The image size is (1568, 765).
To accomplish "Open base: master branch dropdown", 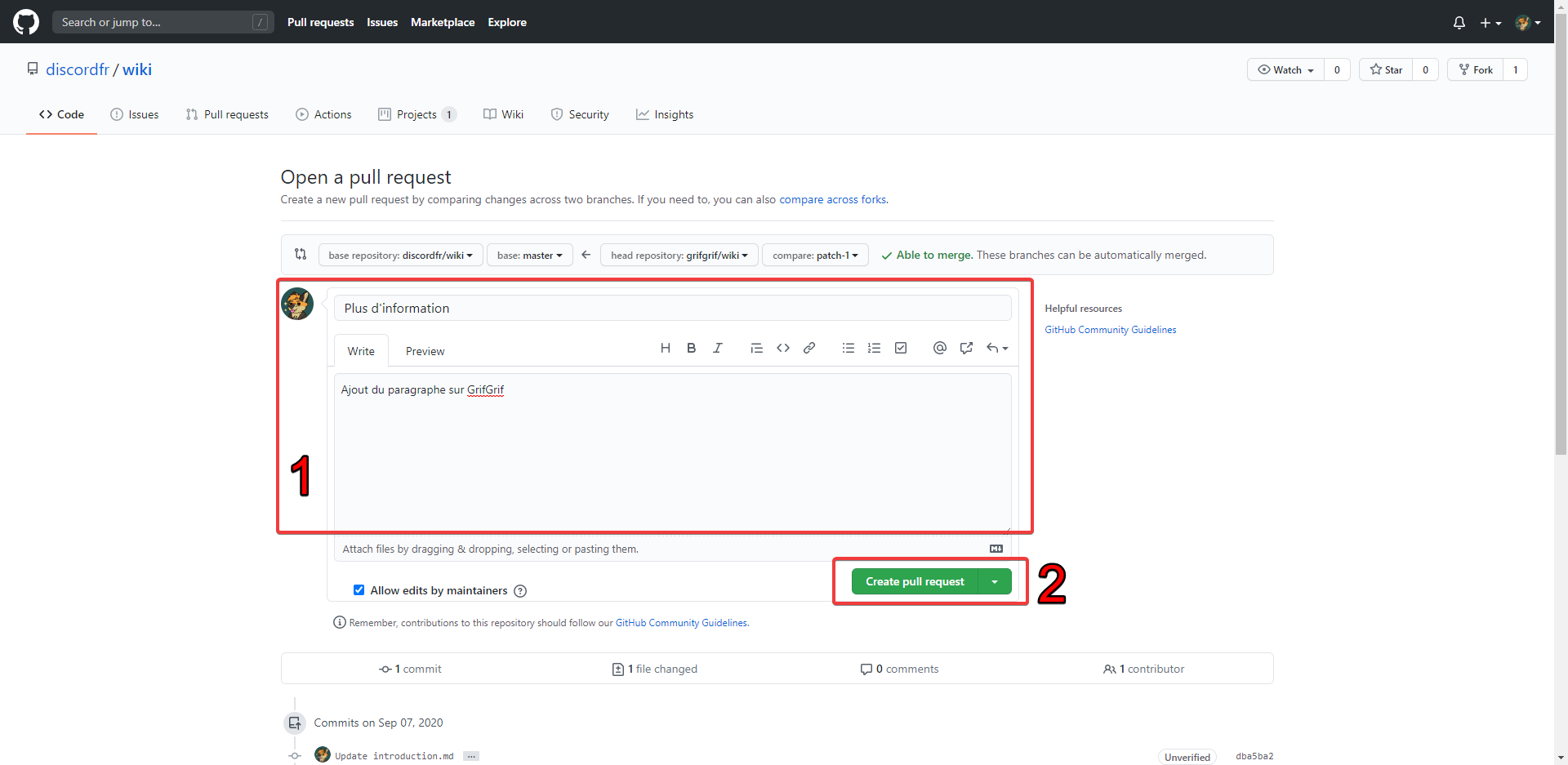I will coord(529,255).
